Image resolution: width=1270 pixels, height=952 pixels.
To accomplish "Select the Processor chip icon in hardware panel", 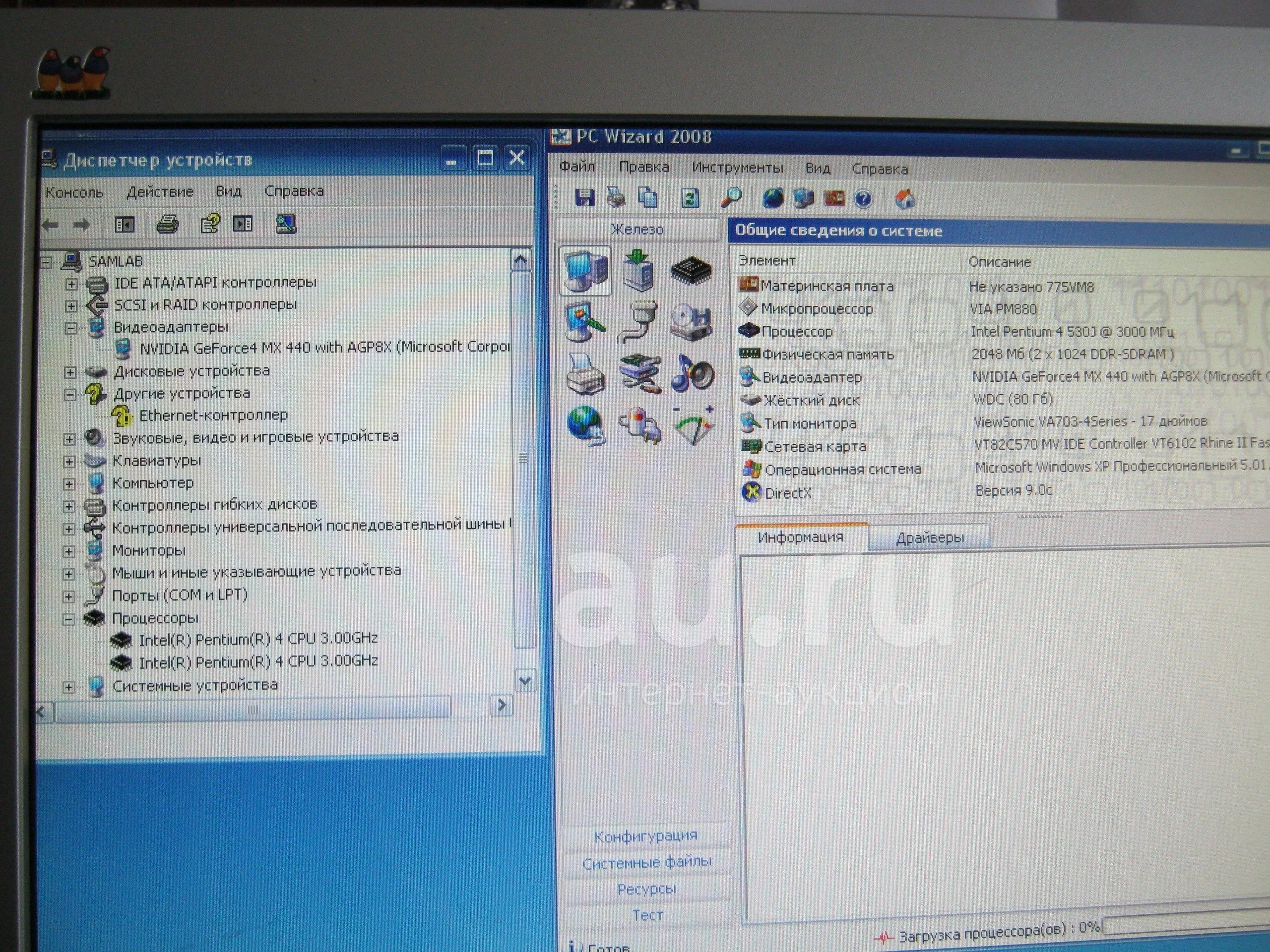I will pos(691,270).
